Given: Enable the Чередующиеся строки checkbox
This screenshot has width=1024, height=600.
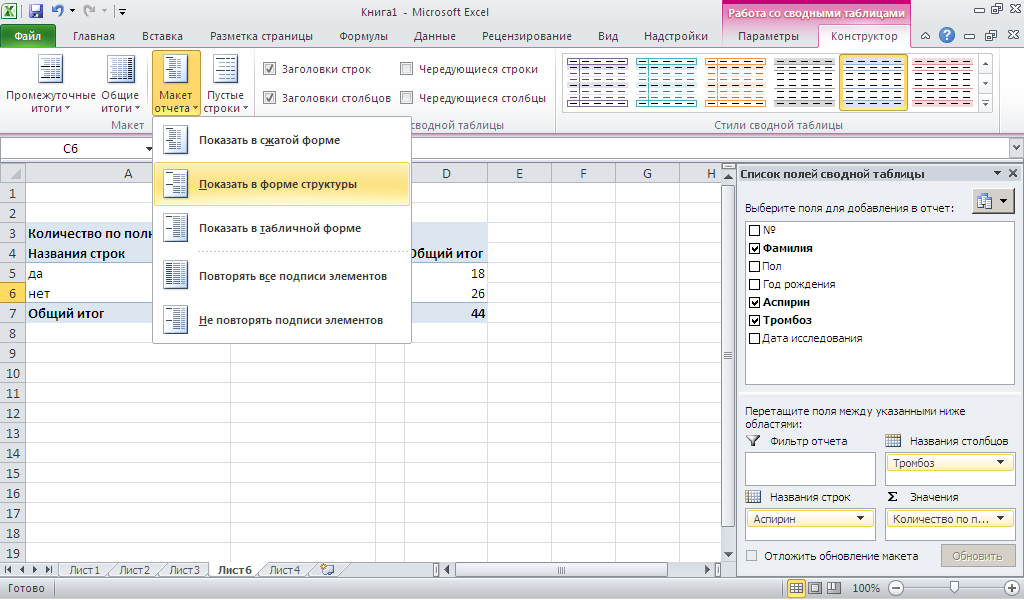Looking at the screenshot, I should point(406,69).
